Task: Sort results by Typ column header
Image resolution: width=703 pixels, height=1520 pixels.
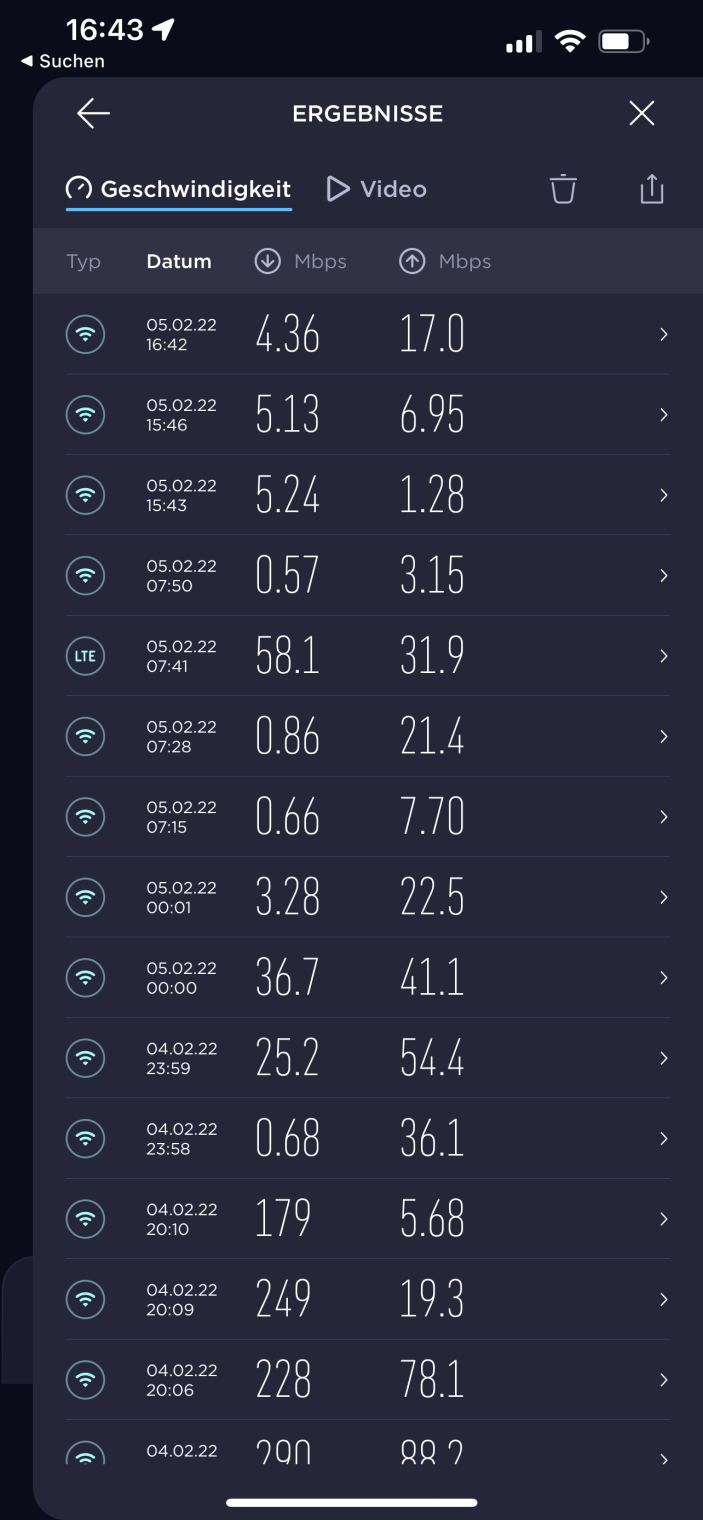Action: tap(84, 262)
